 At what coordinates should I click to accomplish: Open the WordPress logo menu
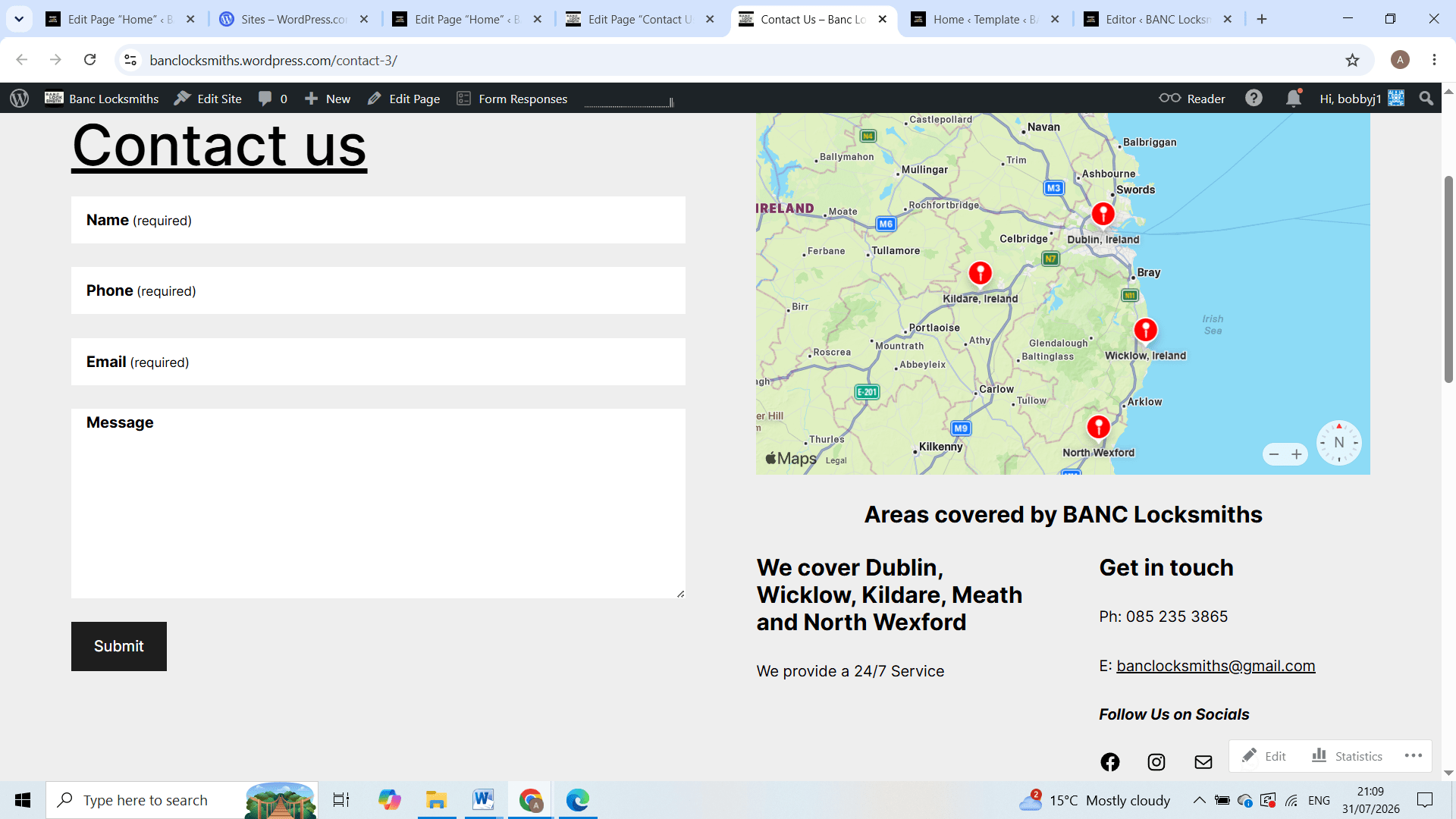[x=20, y=99]
